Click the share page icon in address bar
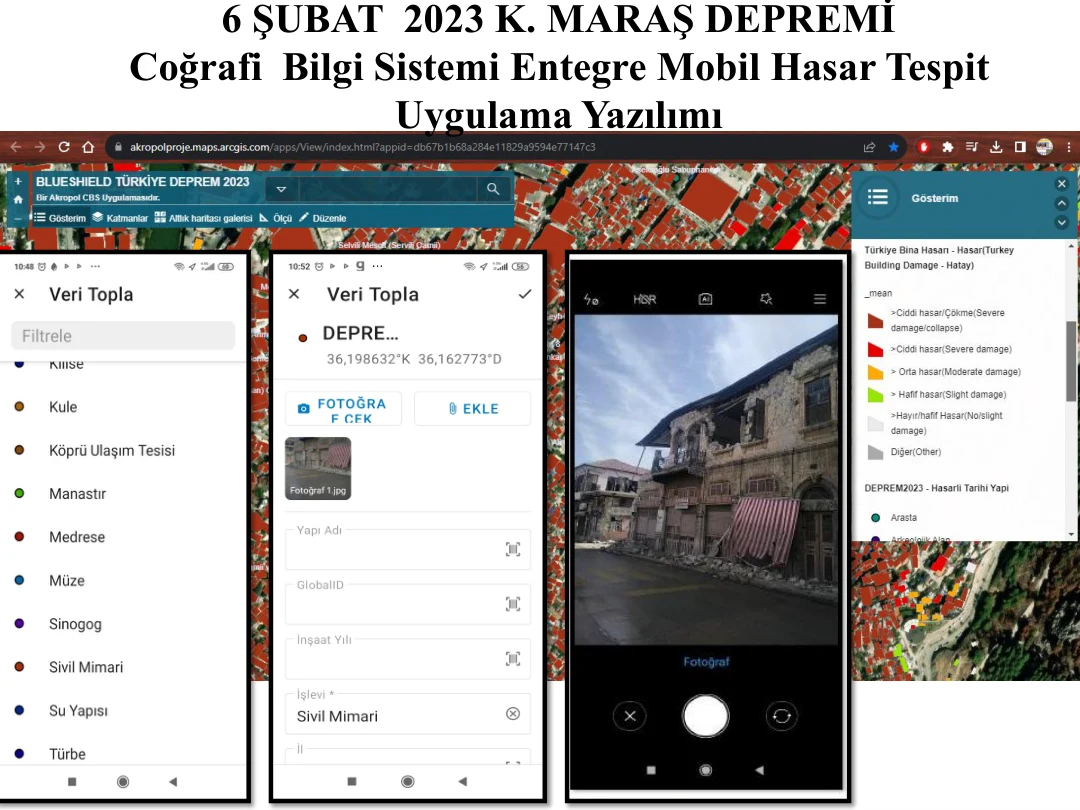This screenshot has height=810, width=1080. (869, 147)
